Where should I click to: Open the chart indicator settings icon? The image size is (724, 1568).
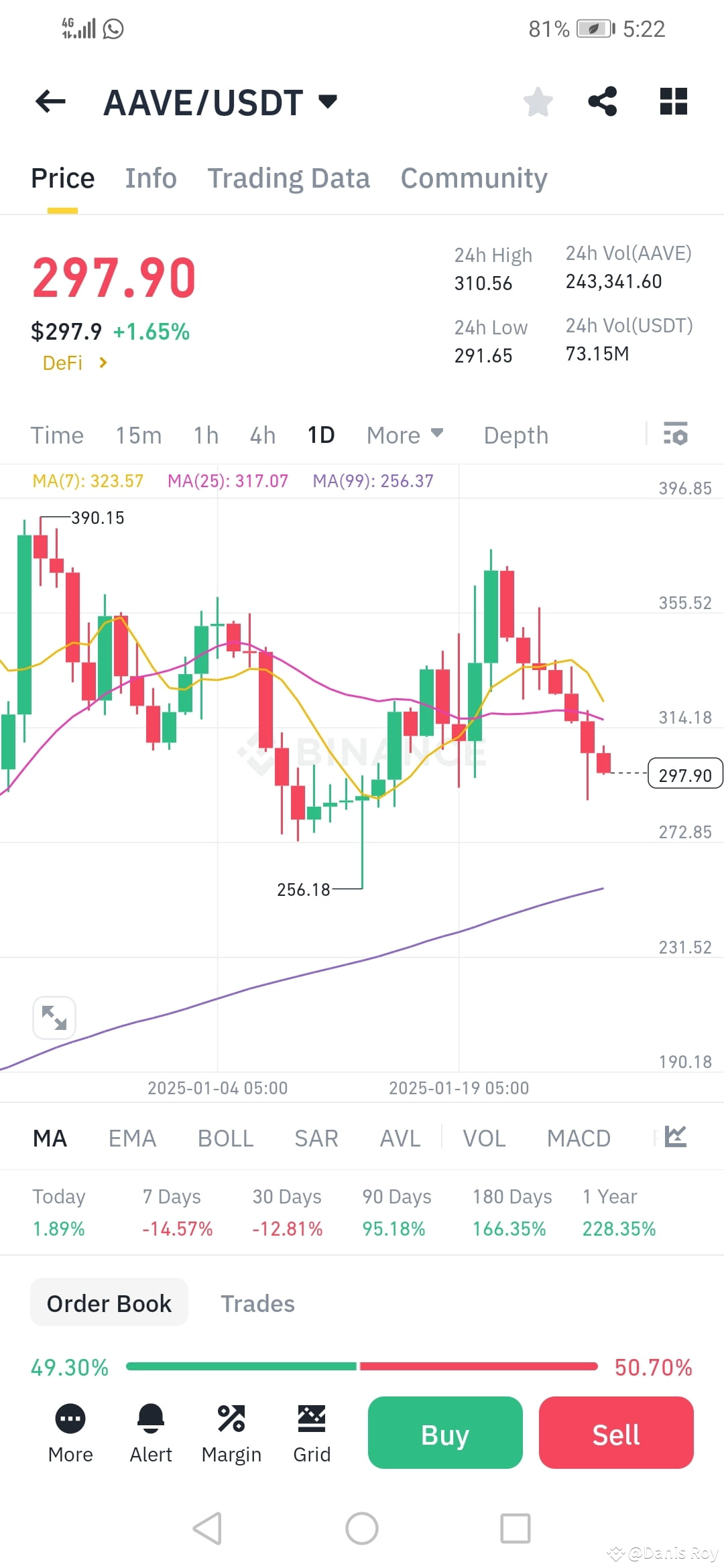tap(676, 435)
